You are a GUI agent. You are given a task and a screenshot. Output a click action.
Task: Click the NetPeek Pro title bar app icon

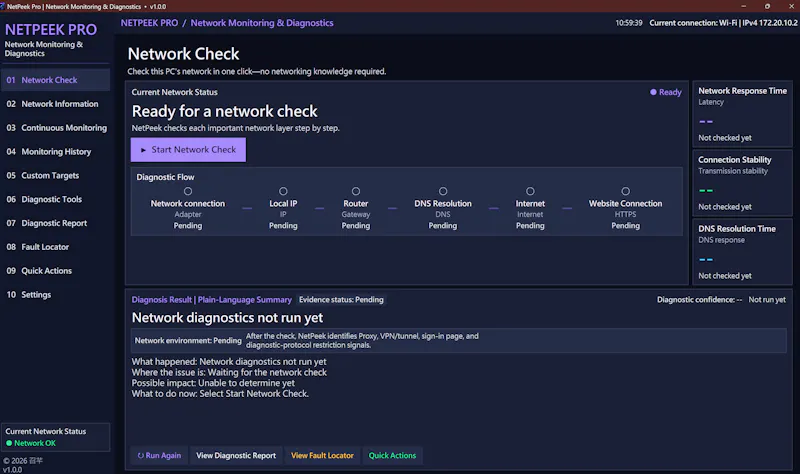(x=3, y=6)
